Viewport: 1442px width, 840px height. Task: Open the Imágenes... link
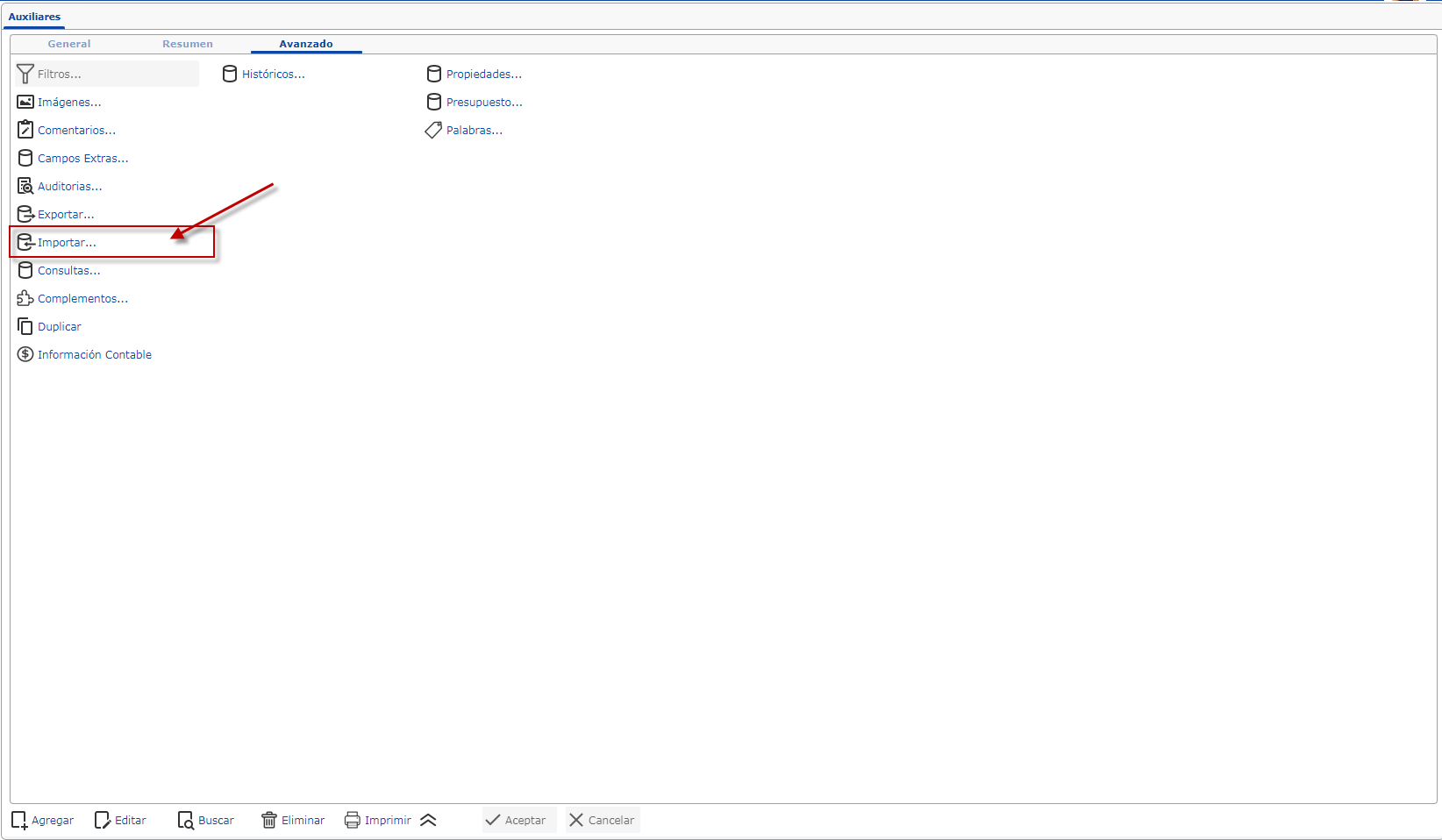(69, 103)
